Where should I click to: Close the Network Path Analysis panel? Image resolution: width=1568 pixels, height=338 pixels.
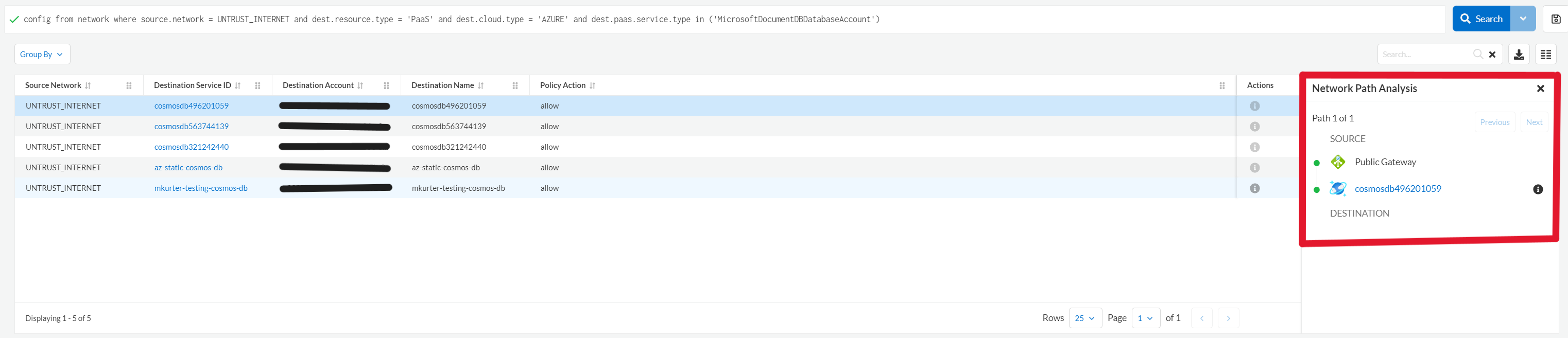(x=1540, y=89)
